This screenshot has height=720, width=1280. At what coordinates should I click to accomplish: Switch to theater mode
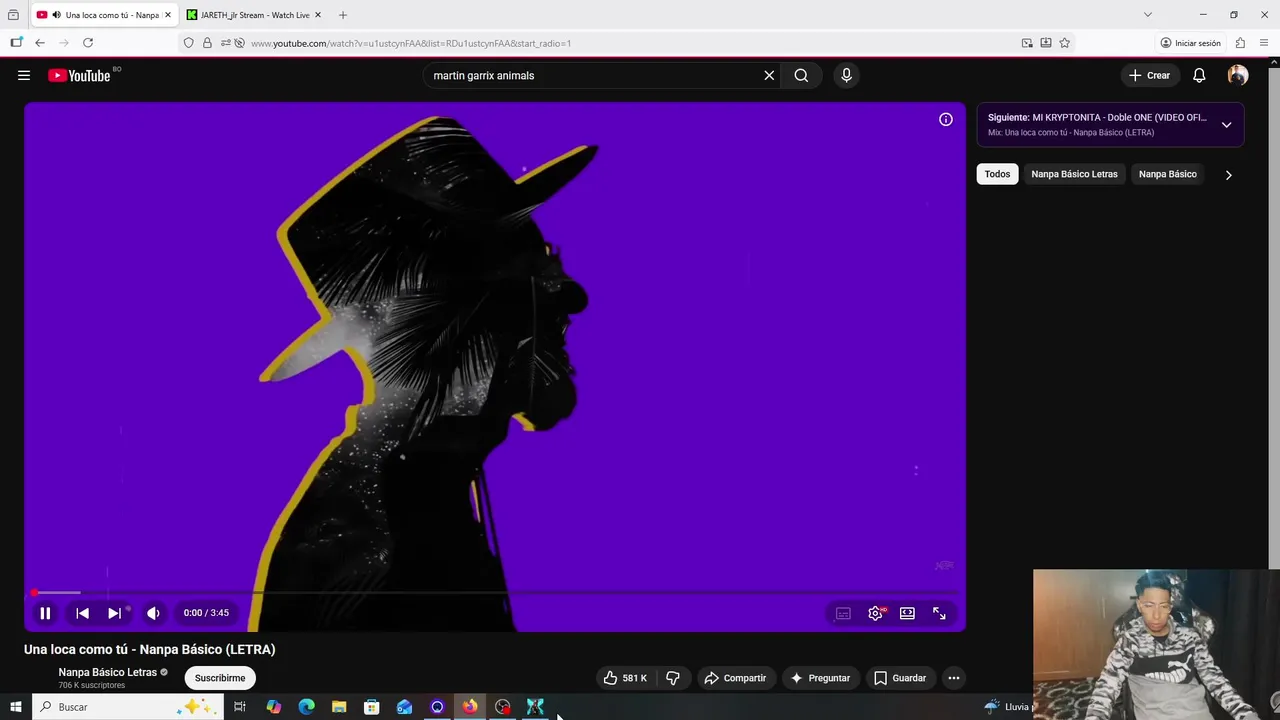point(907,613)
